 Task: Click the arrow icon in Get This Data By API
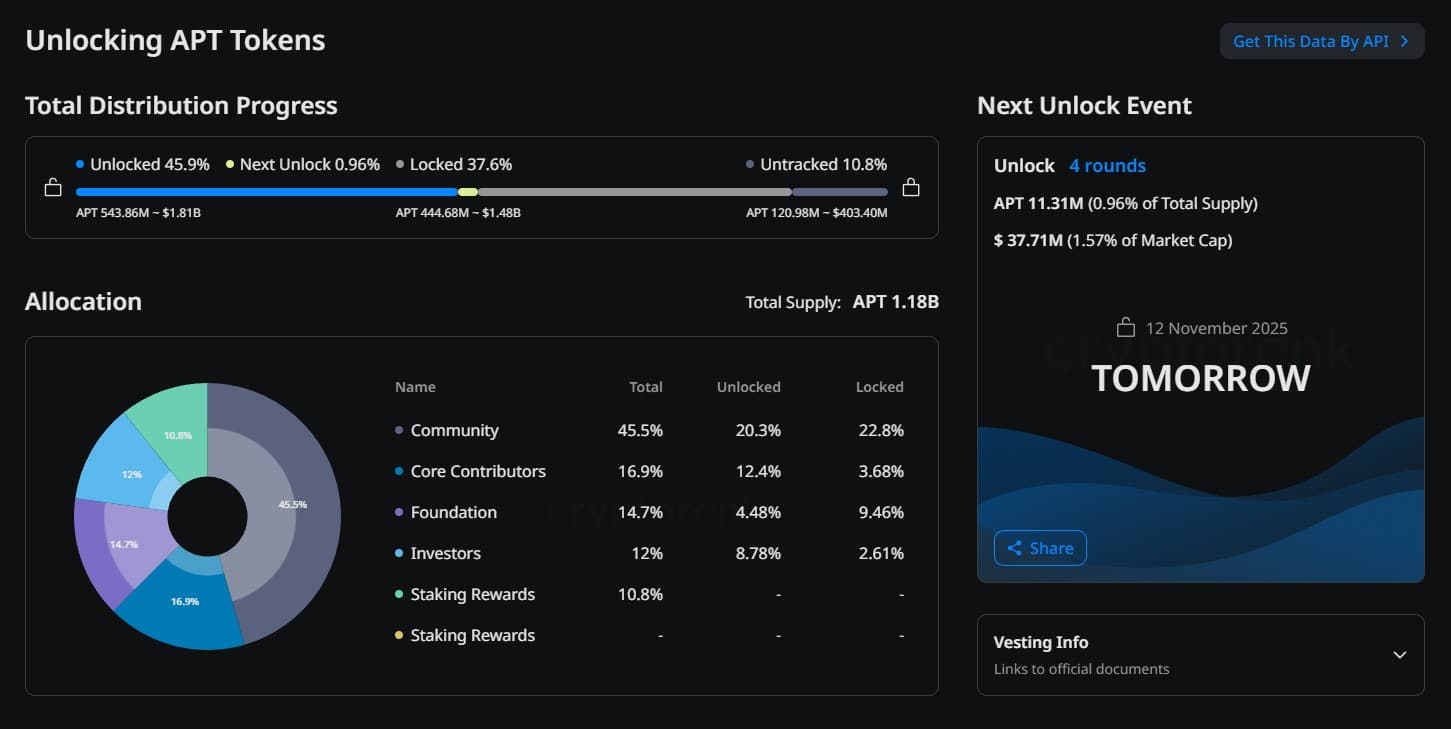tap(1405, 41)
